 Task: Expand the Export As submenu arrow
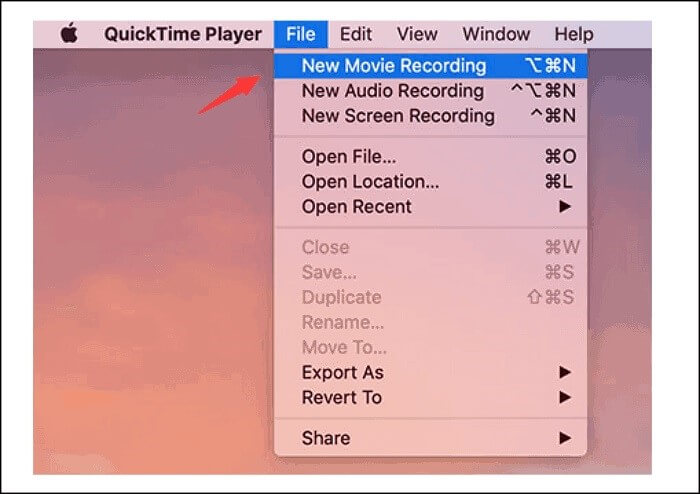click(565, 372)
